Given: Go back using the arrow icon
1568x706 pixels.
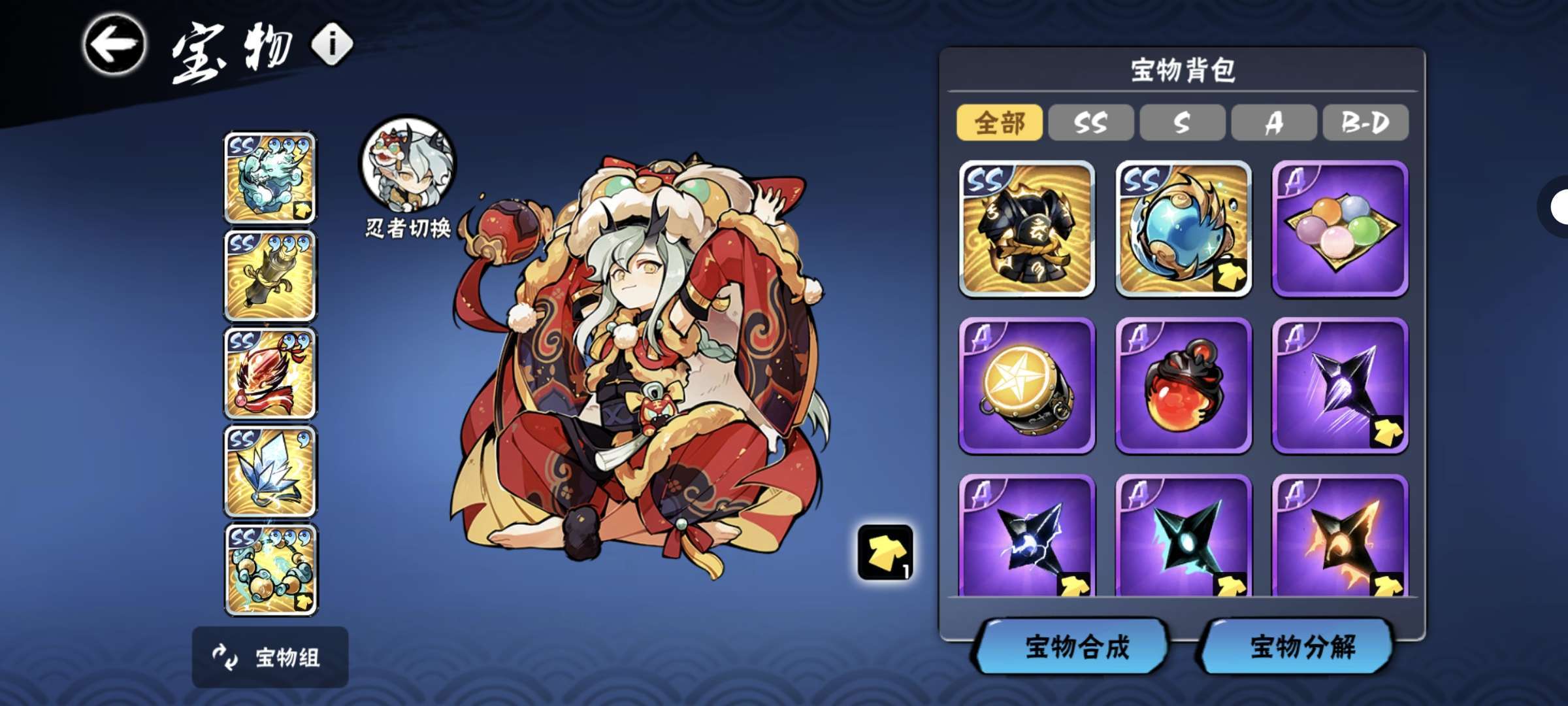Looking at the screenshot, I should click(x=114, y=44).
